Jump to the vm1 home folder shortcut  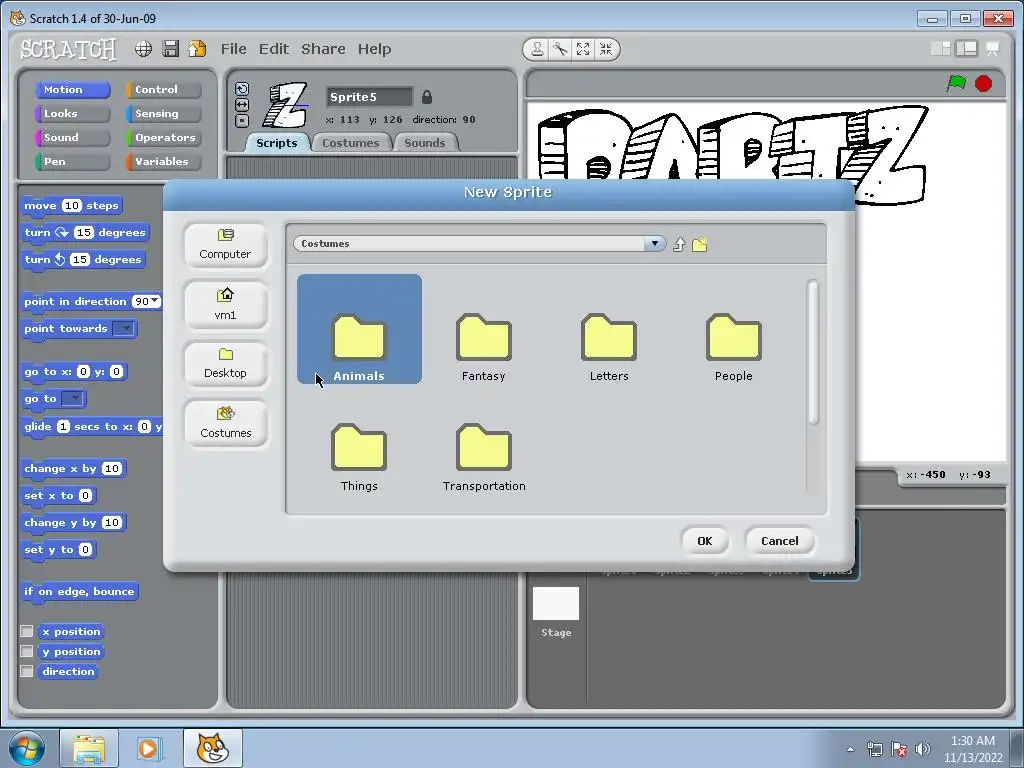point(225,305)
